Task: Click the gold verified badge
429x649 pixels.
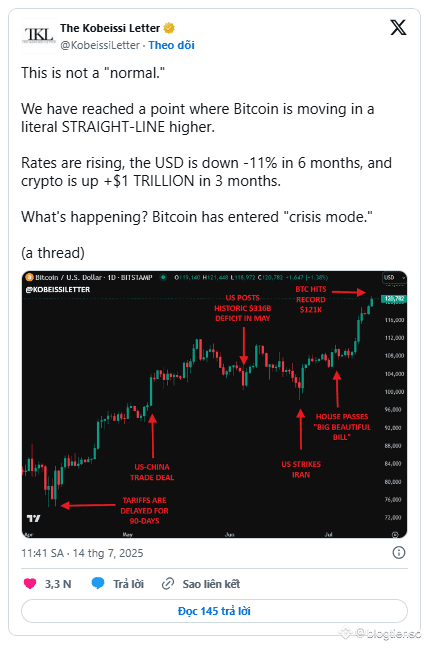Action: [x=169, y=28]
